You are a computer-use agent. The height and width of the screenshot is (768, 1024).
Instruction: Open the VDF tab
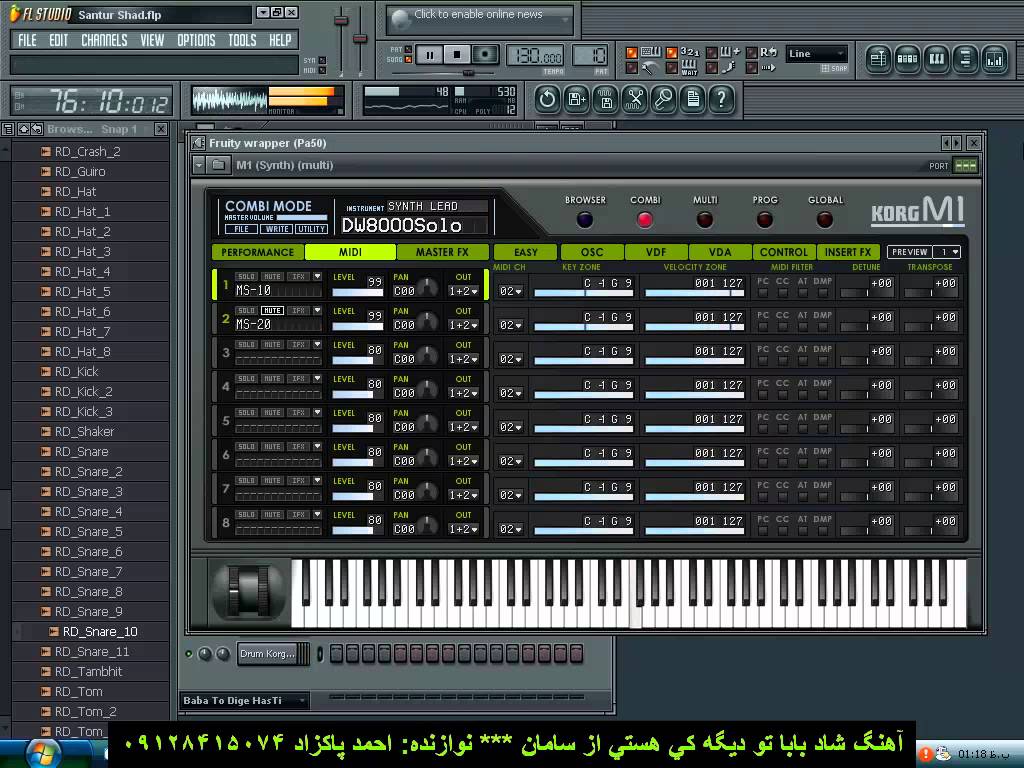pos(656,252)
